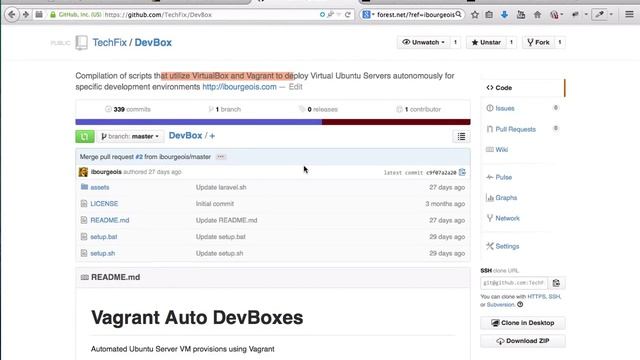Open the Pulse tab
This screenshot has height=360, width=640.
pyautogui.click(x=503, y=177)
